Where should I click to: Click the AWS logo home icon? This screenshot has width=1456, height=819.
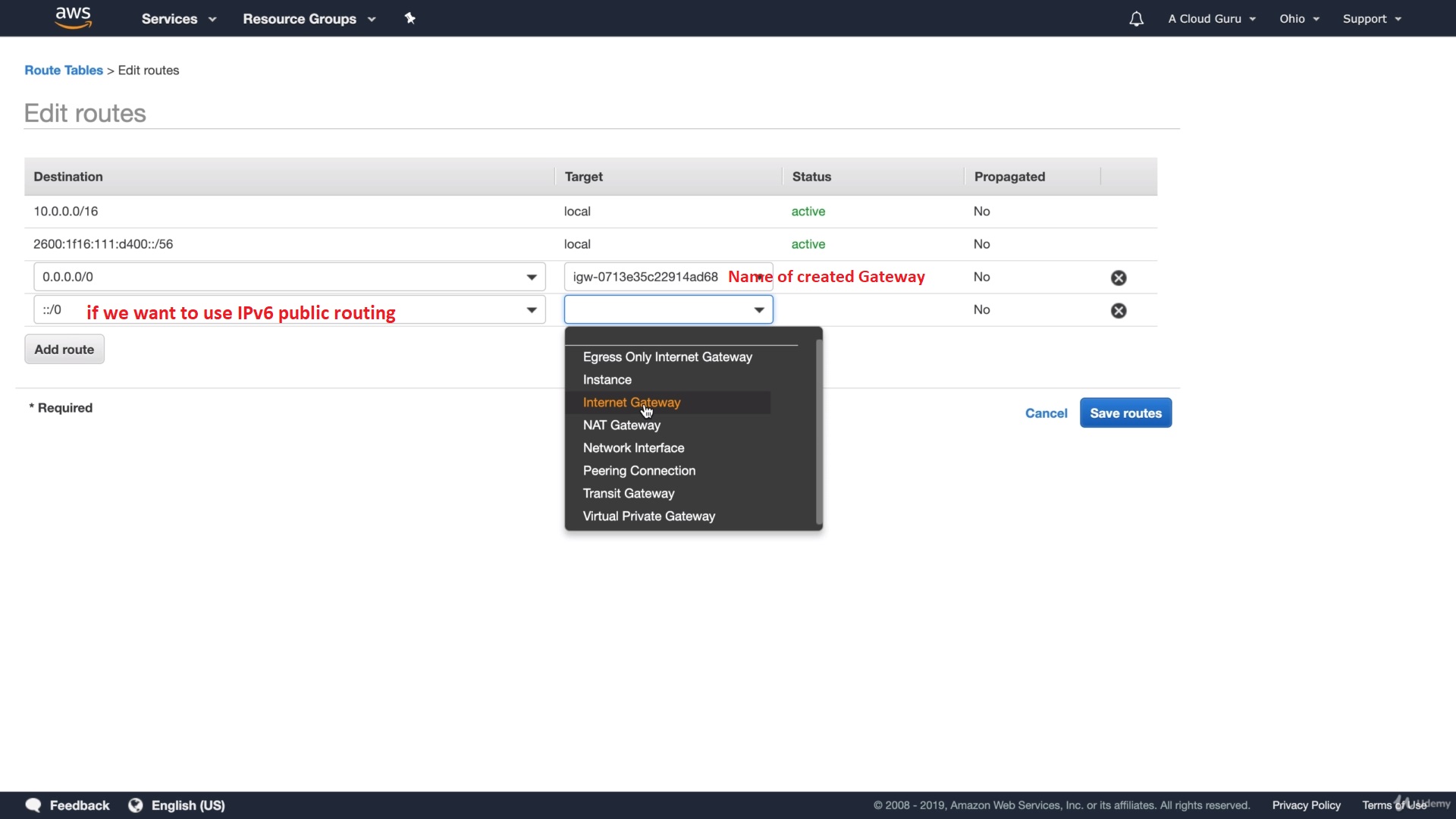(73, 17)
